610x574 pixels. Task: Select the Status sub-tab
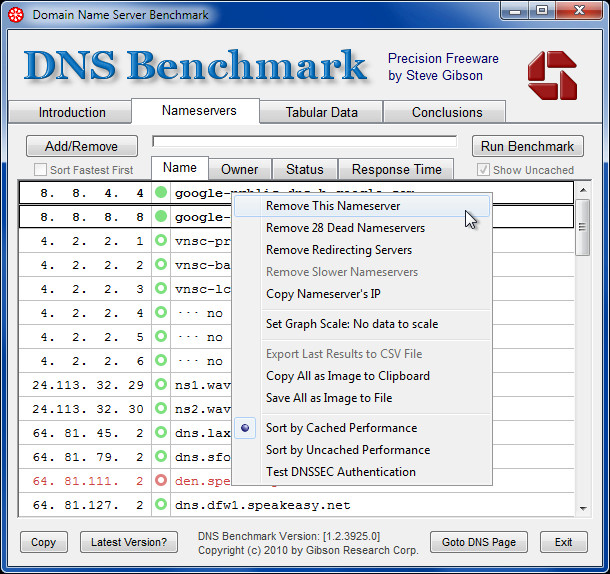click(x=305, y=169)
